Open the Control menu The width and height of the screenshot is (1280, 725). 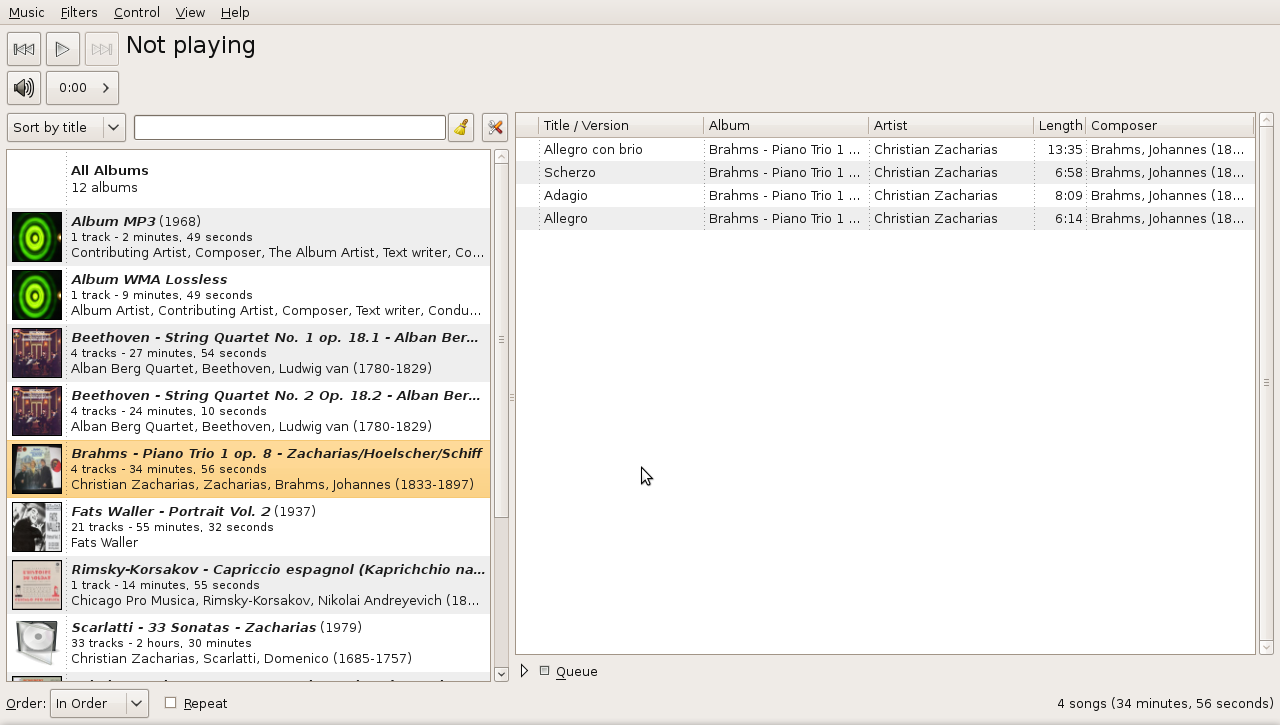[136, 12]
